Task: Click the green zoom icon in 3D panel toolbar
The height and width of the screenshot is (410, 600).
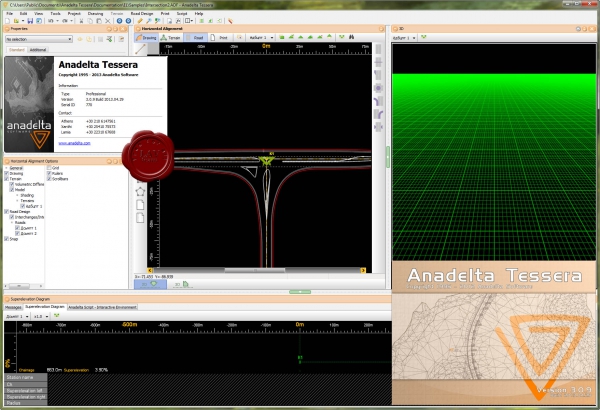Action: click(x=424, y=37)
